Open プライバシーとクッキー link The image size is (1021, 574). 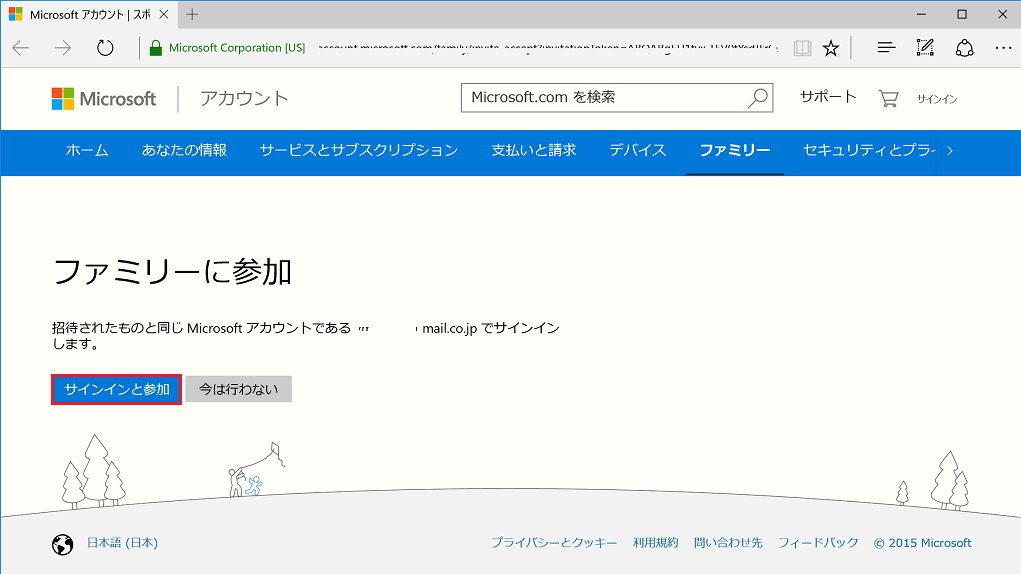554,543
